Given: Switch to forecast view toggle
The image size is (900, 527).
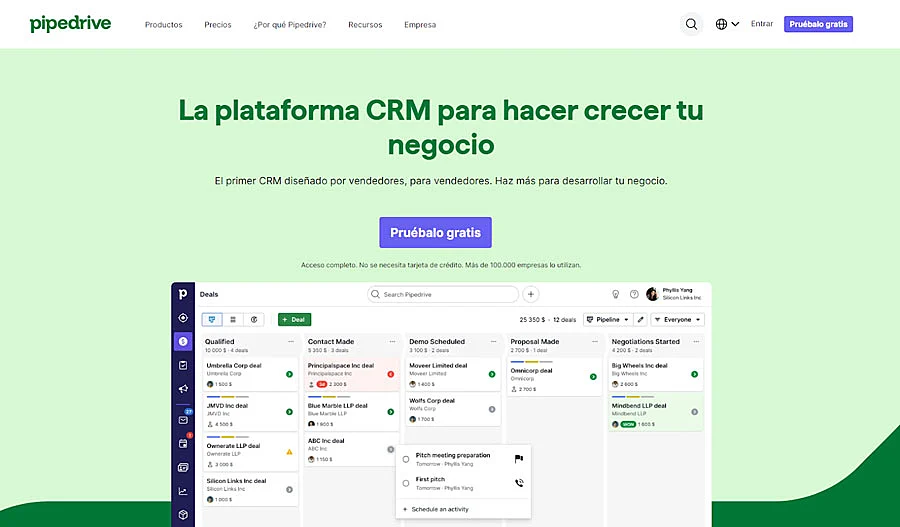Looking at the screenshot, I should coord(254,319).
